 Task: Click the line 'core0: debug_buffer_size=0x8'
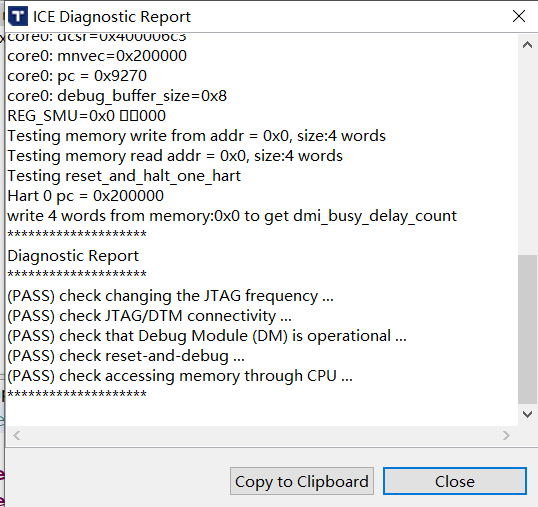tap(117, 96)
